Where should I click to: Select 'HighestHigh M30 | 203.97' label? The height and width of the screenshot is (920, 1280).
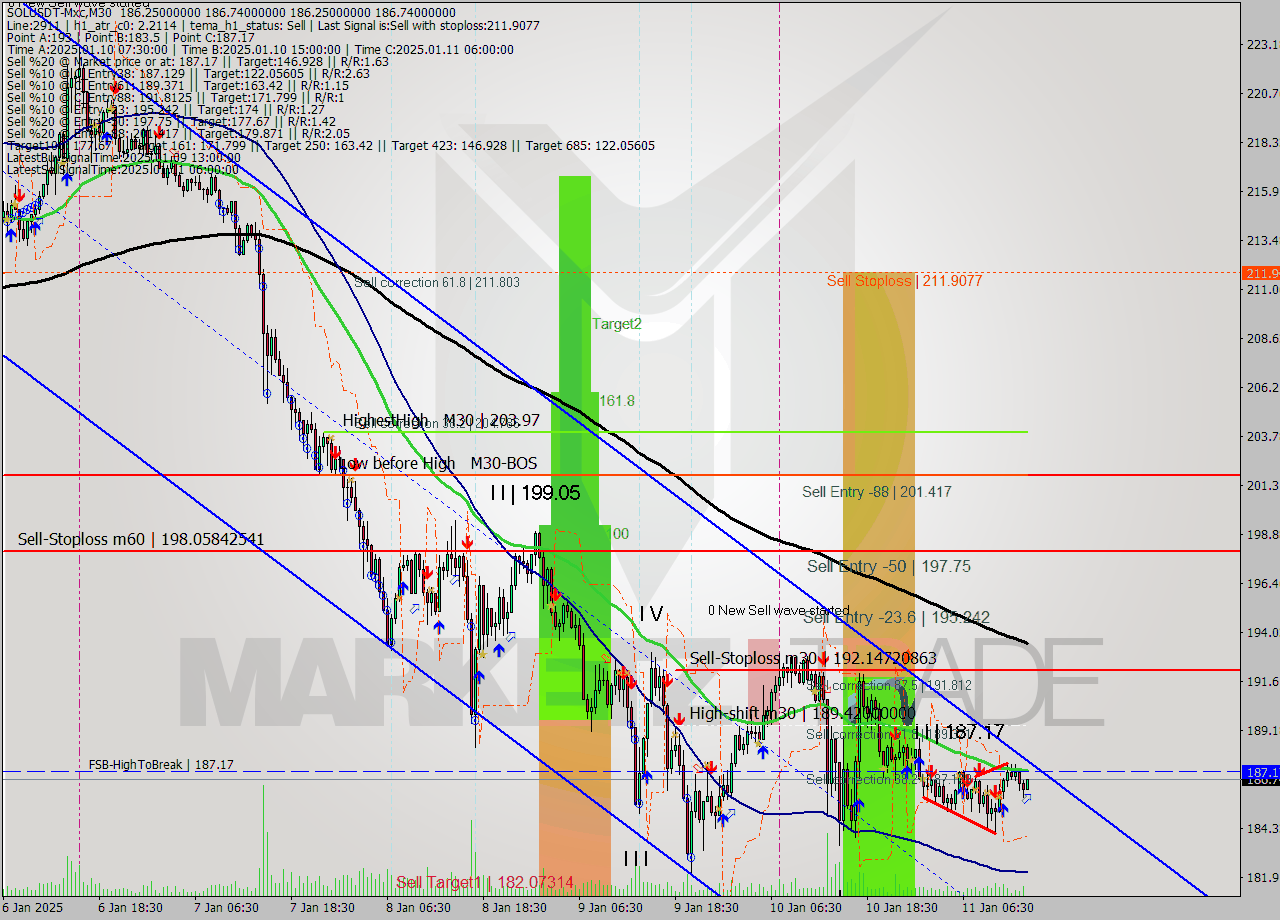pyautogui.click(x=441, y=420)
